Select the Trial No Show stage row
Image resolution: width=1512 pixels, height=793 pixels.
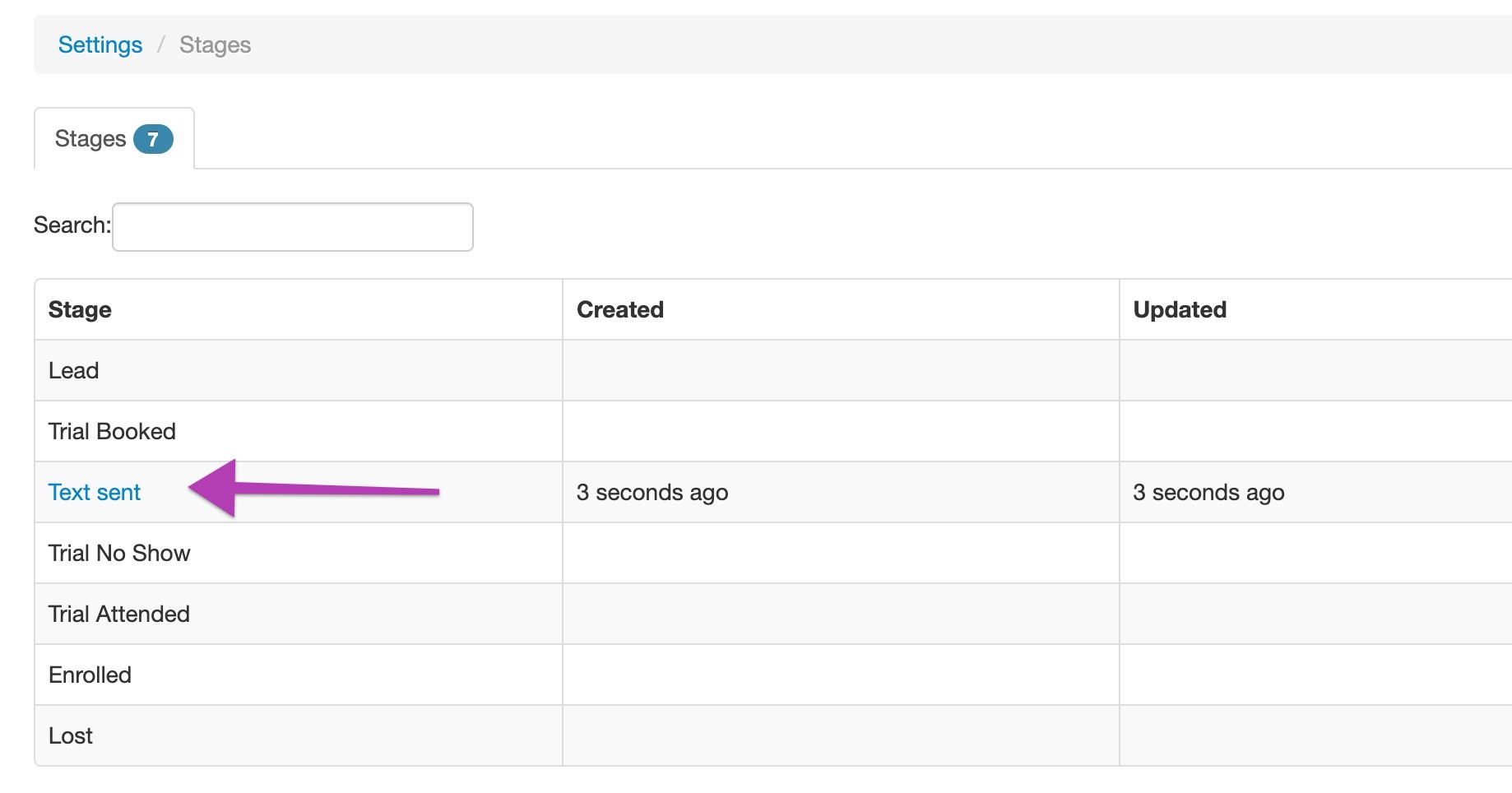coord(119,553)
